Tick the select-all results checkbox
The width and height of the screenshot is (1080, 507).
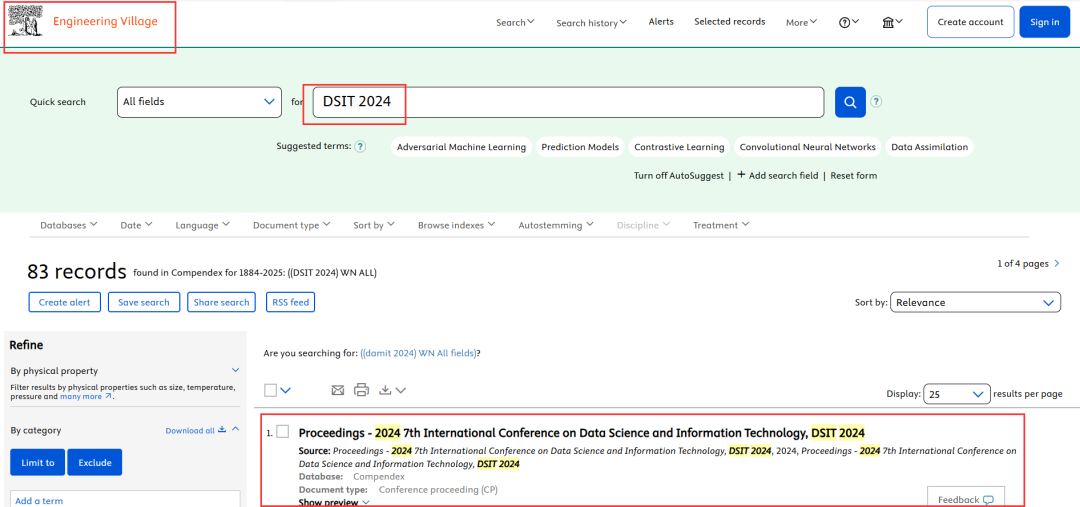click(271, 390)
